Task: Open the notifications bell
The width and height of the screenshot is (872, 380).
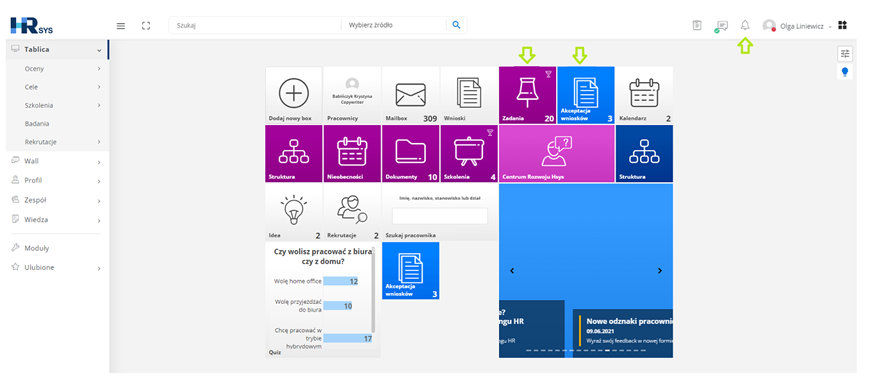Action: (x=745, y=25)
